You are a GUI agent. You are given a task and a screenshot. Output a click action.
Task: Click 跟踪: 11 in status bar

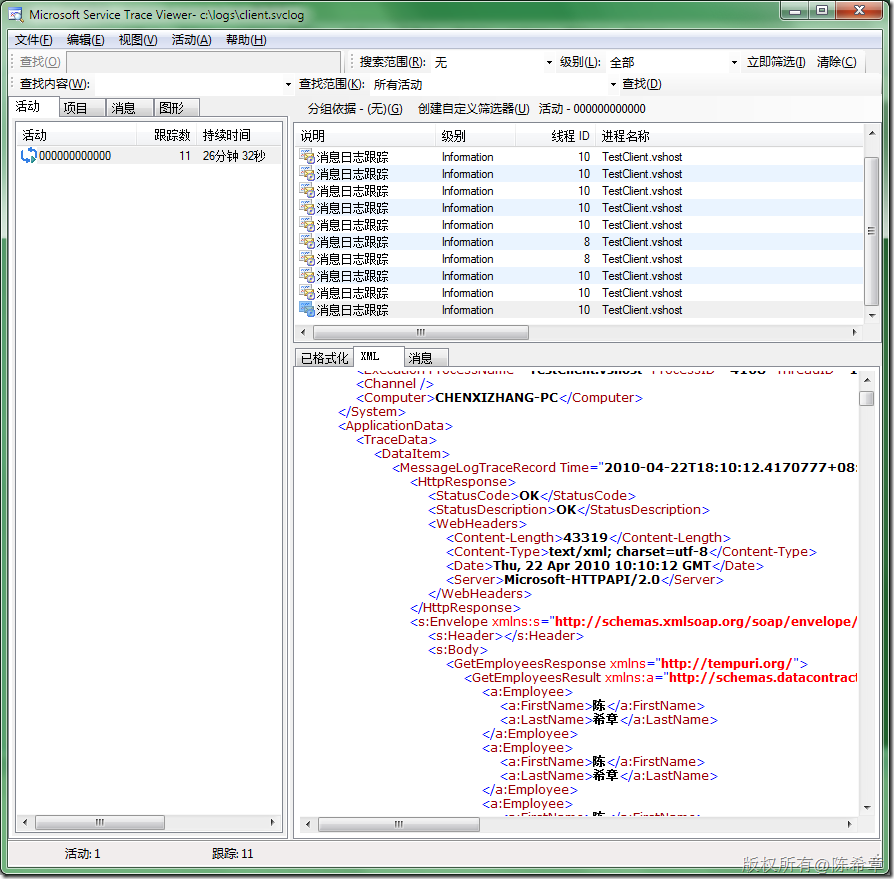click(232, 853)
